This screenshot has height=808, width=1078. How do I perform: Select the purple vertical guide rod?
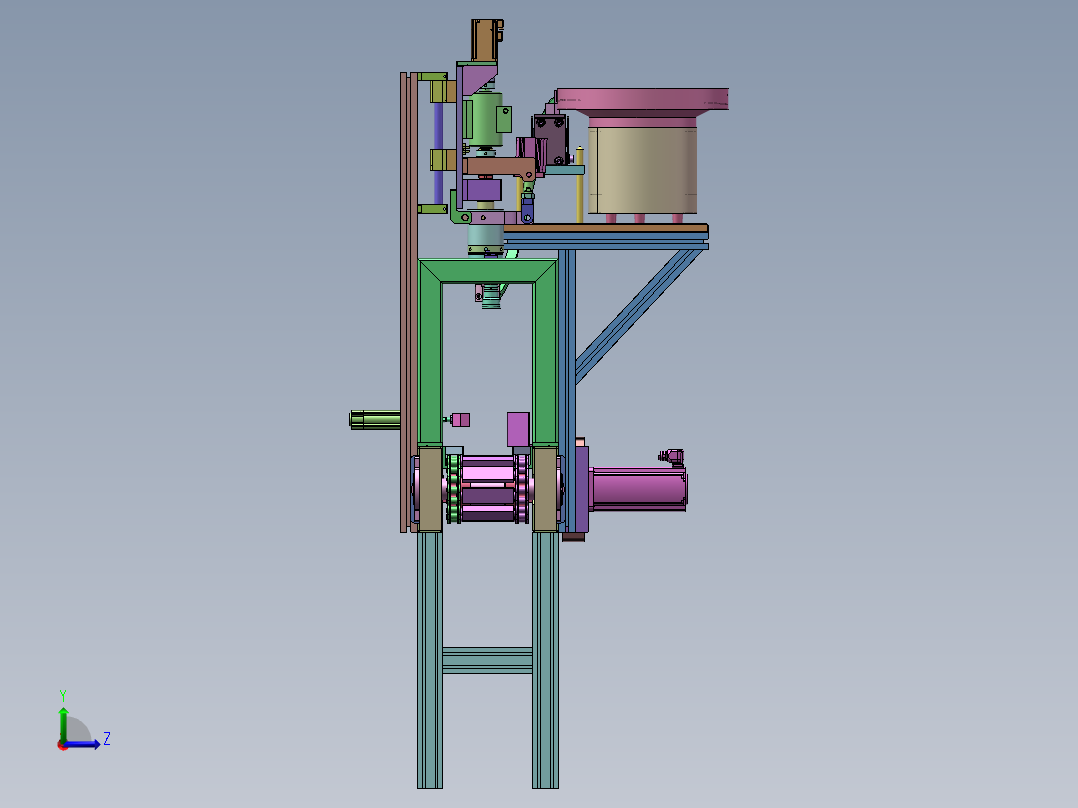(x=438, y=153)
